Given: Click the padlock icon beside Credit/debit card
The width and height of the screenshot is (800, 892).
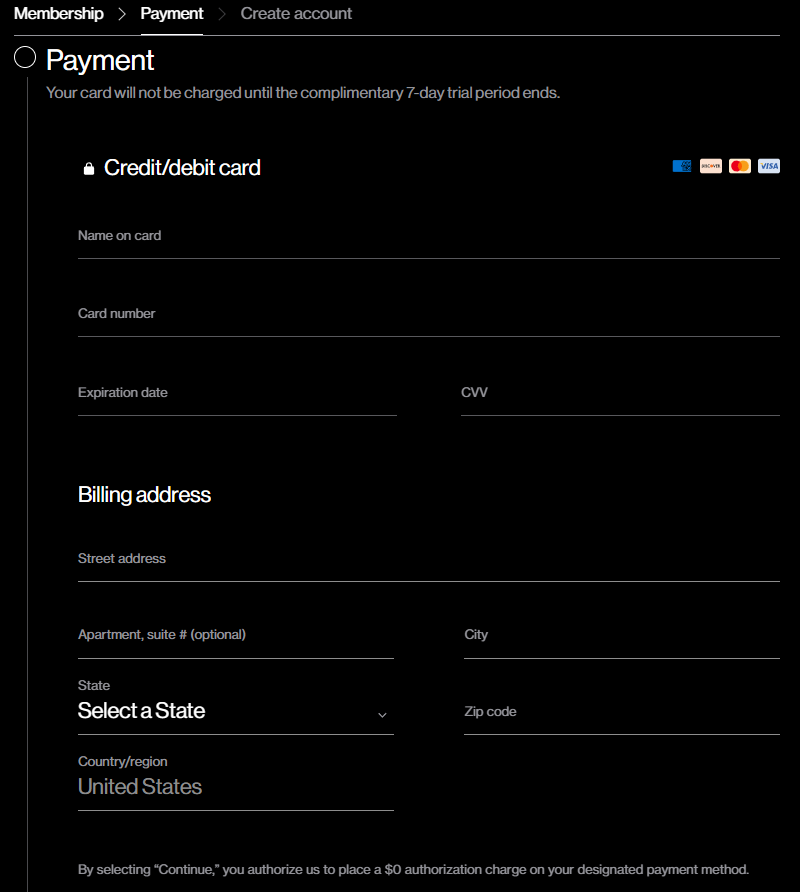Looking at the screenshot, I should [88, 169].
